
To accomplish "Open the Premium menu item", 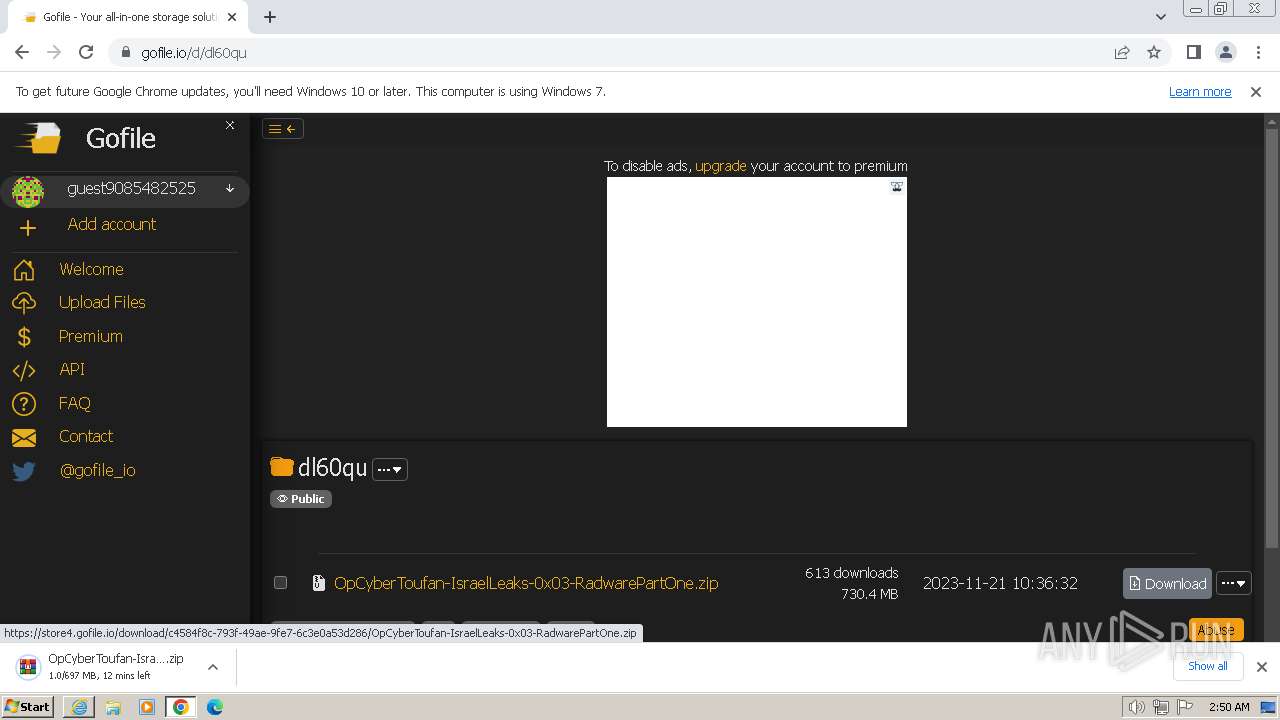I will [91, 336].
